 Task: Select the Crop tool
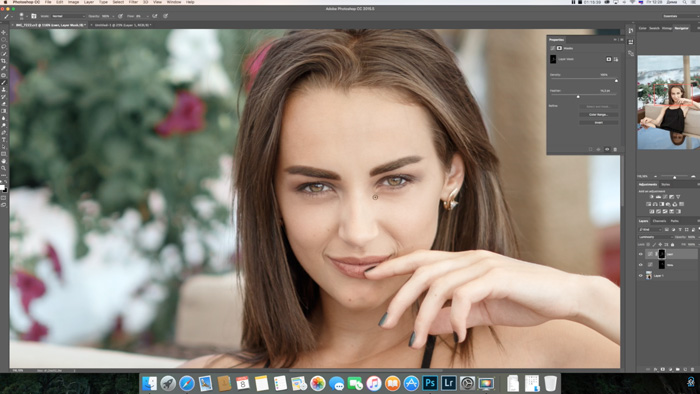pos(4,61)
